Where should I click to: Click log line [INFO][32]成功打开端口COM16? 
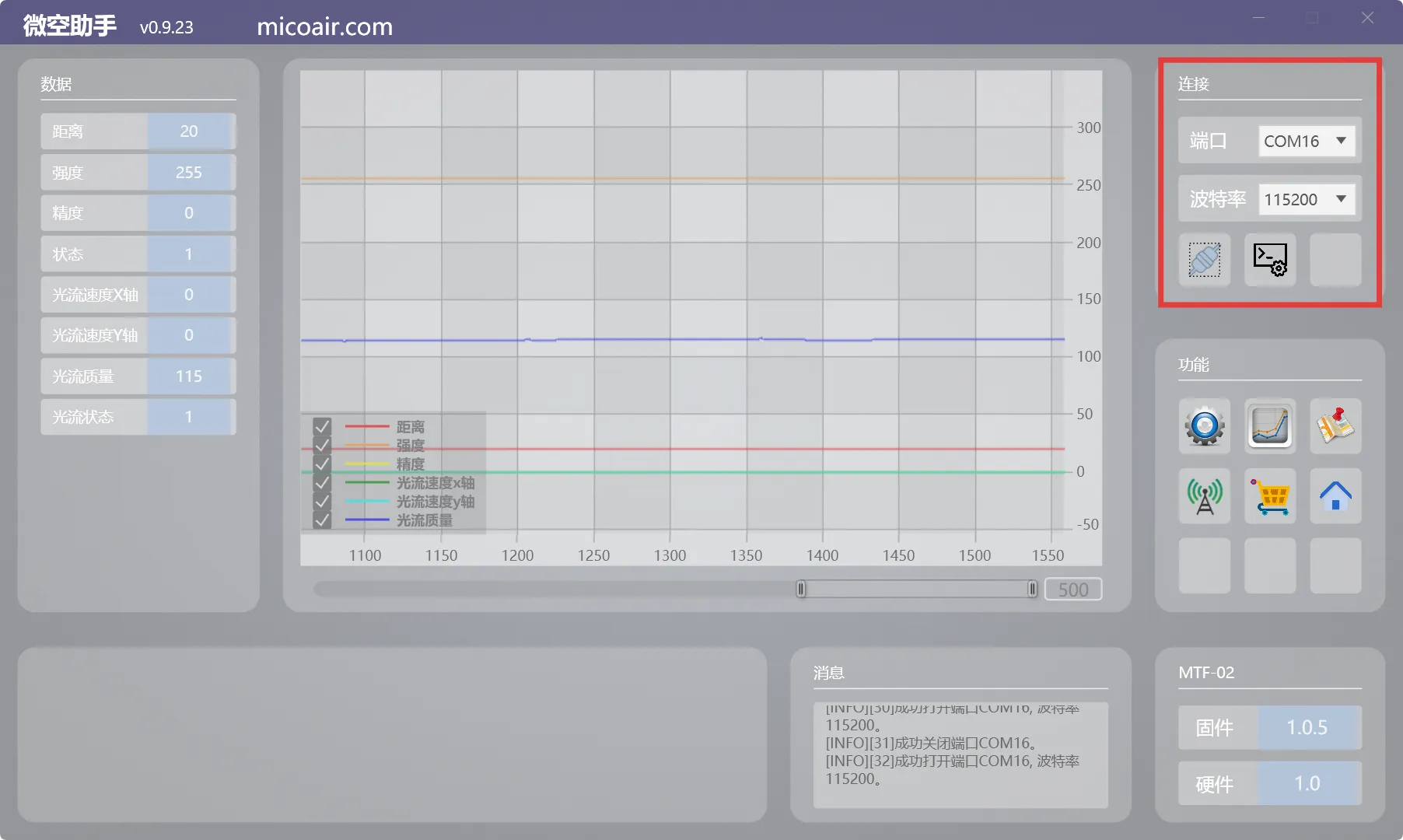[953, 770]
